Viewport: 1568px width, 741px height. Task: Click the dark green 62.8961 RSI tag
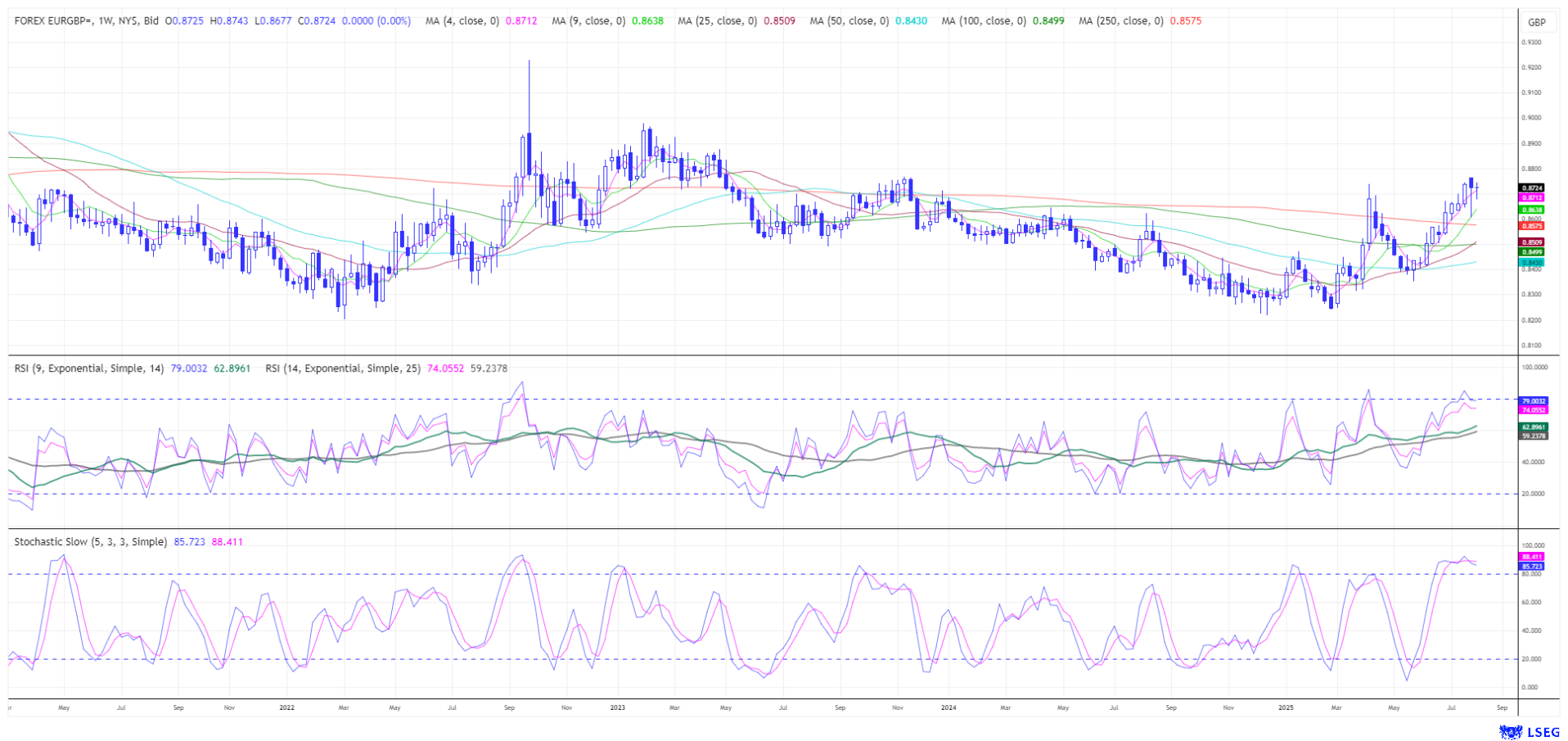coord(1533,427)
